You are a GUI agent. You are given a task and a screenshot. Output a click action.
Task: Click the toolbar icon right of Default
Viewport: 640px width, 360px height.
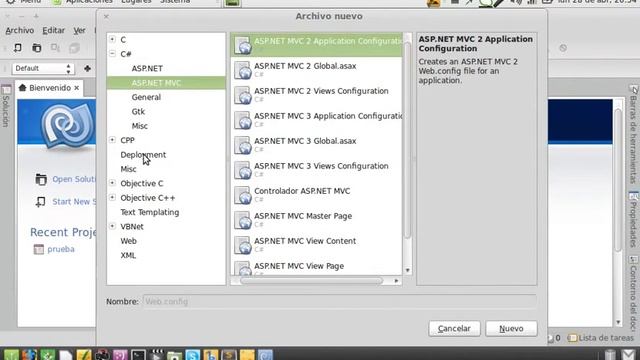coord(87,68)
